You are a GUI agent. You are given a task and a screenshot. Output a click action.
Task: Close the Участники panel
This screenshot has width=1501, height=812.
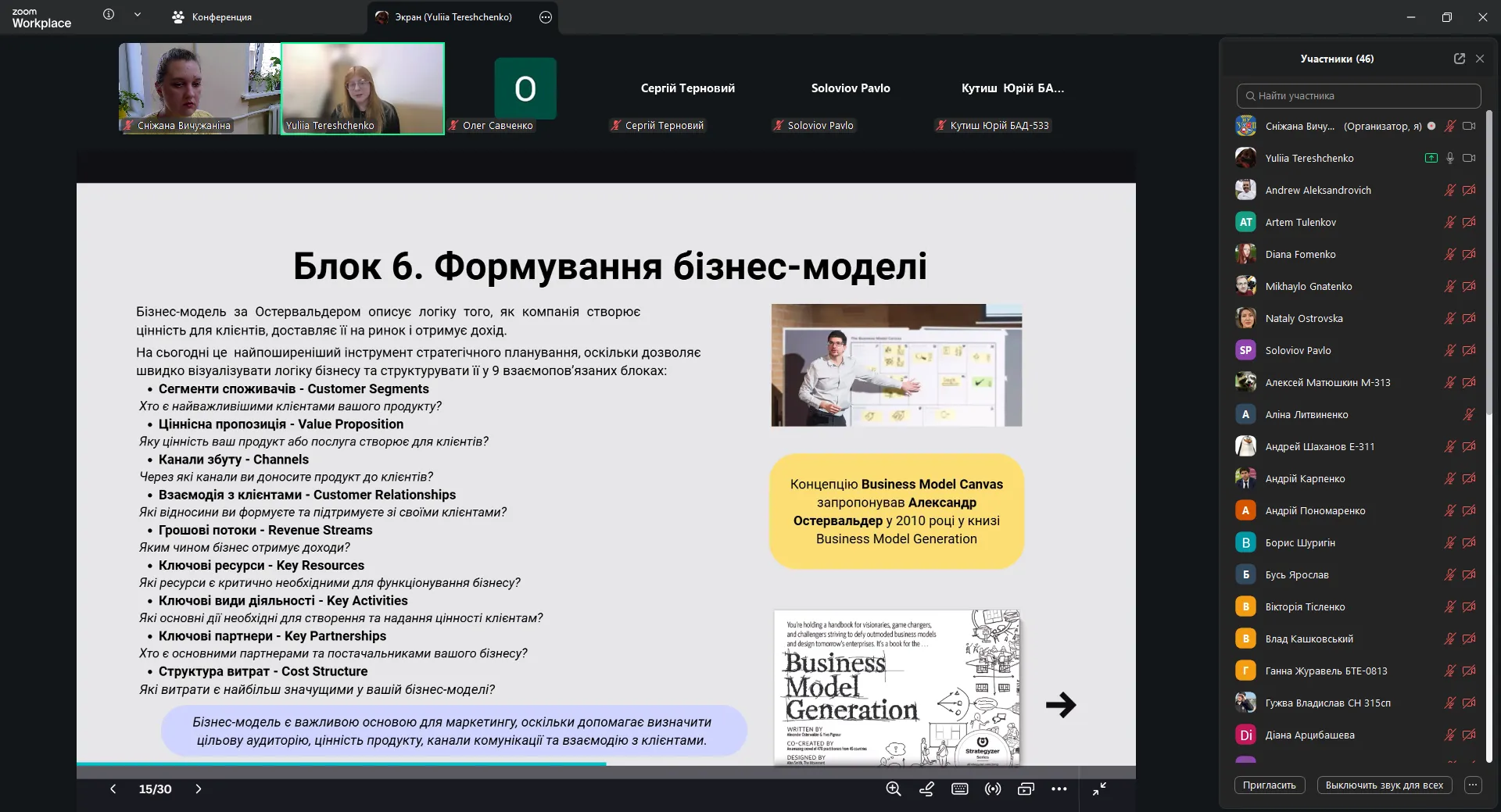point(1480,59)
